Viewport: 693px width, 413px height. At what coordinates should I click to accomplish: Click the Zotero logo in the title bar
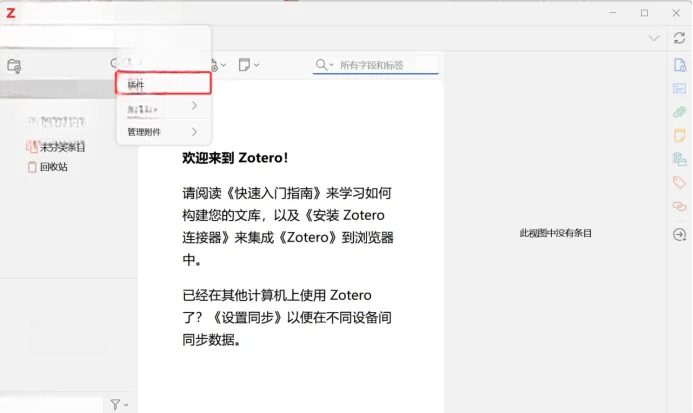pos(11,13)
